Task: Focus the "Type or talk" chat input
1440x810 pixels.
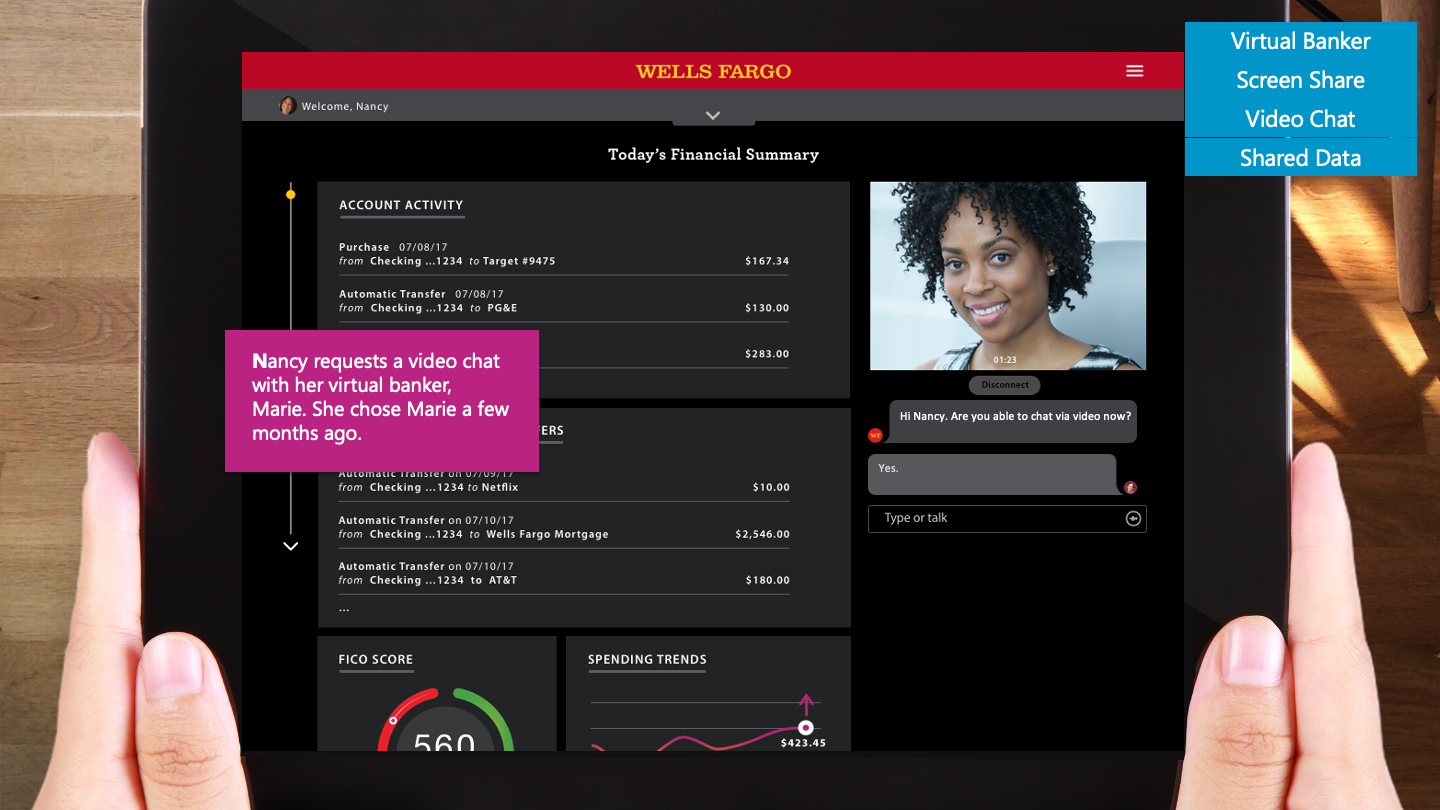Action: 1007,518
